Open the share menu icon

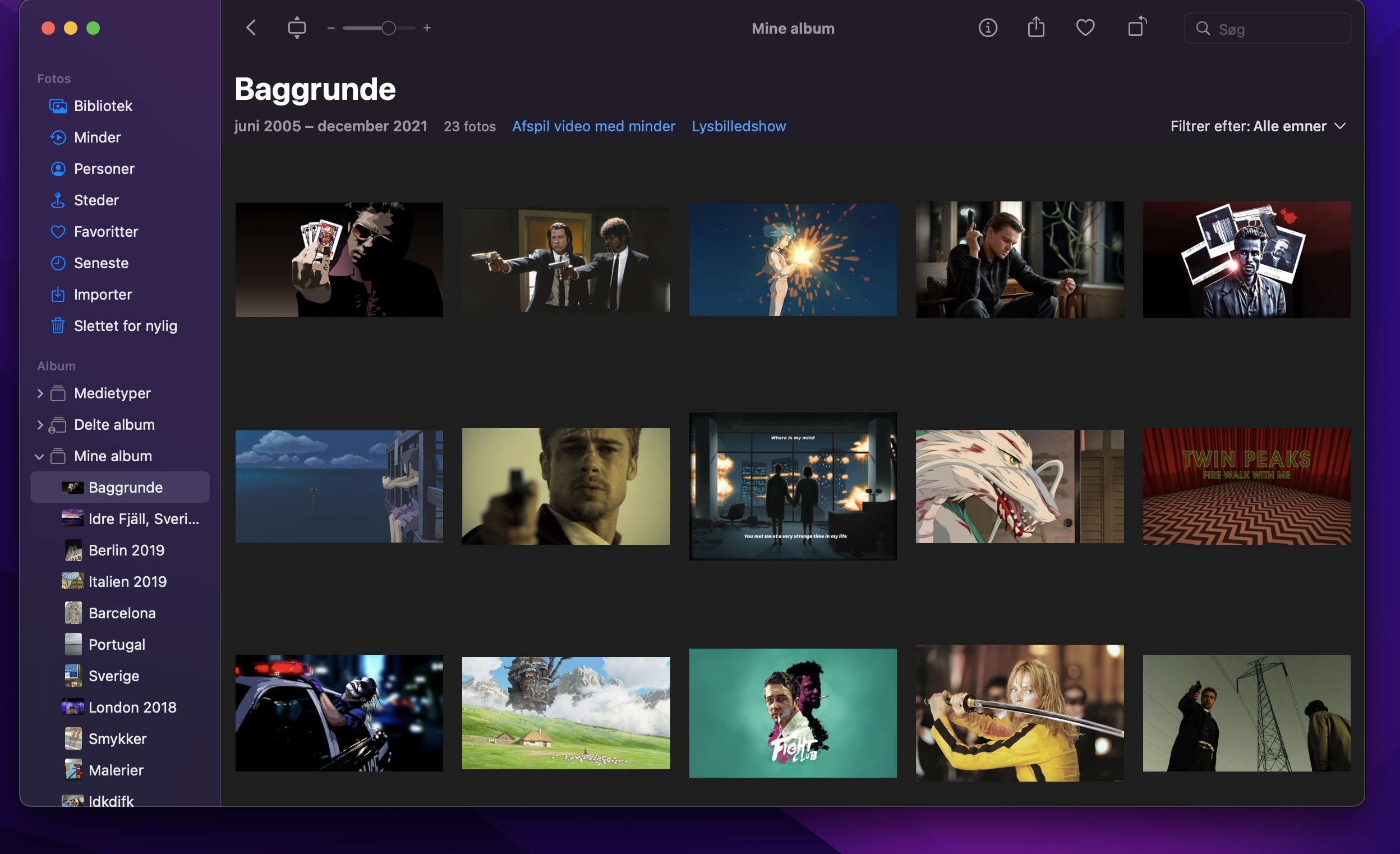click(1036, 27)
